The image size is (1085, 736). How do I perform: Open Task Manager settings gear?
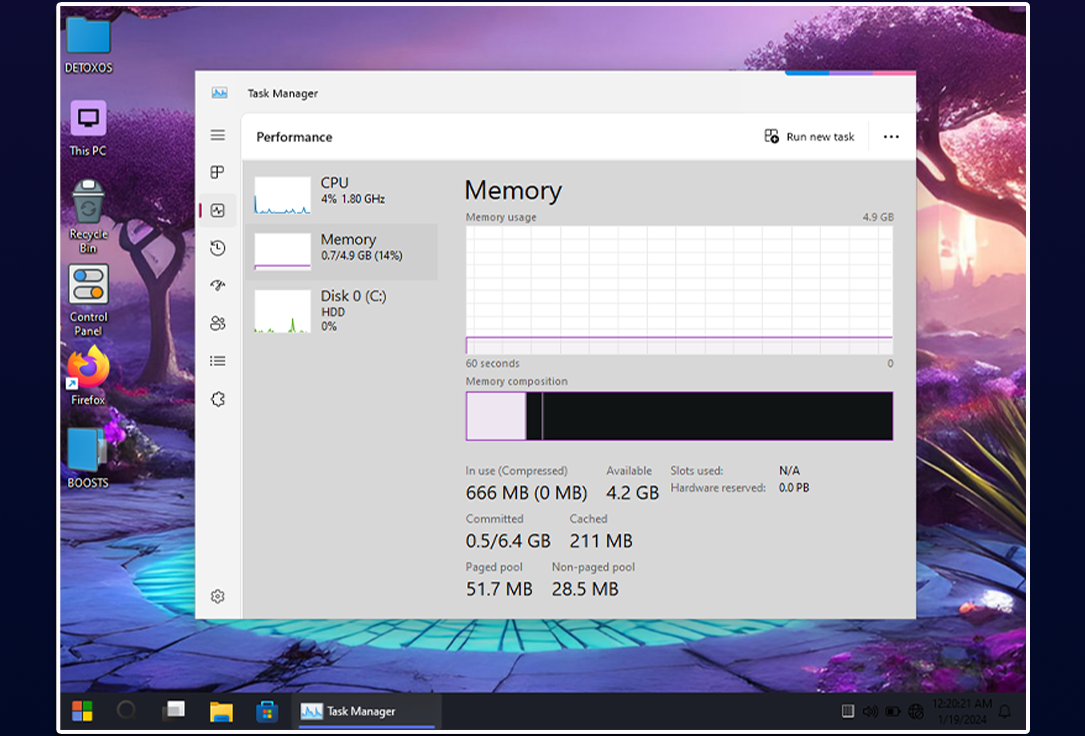[217, 596]
